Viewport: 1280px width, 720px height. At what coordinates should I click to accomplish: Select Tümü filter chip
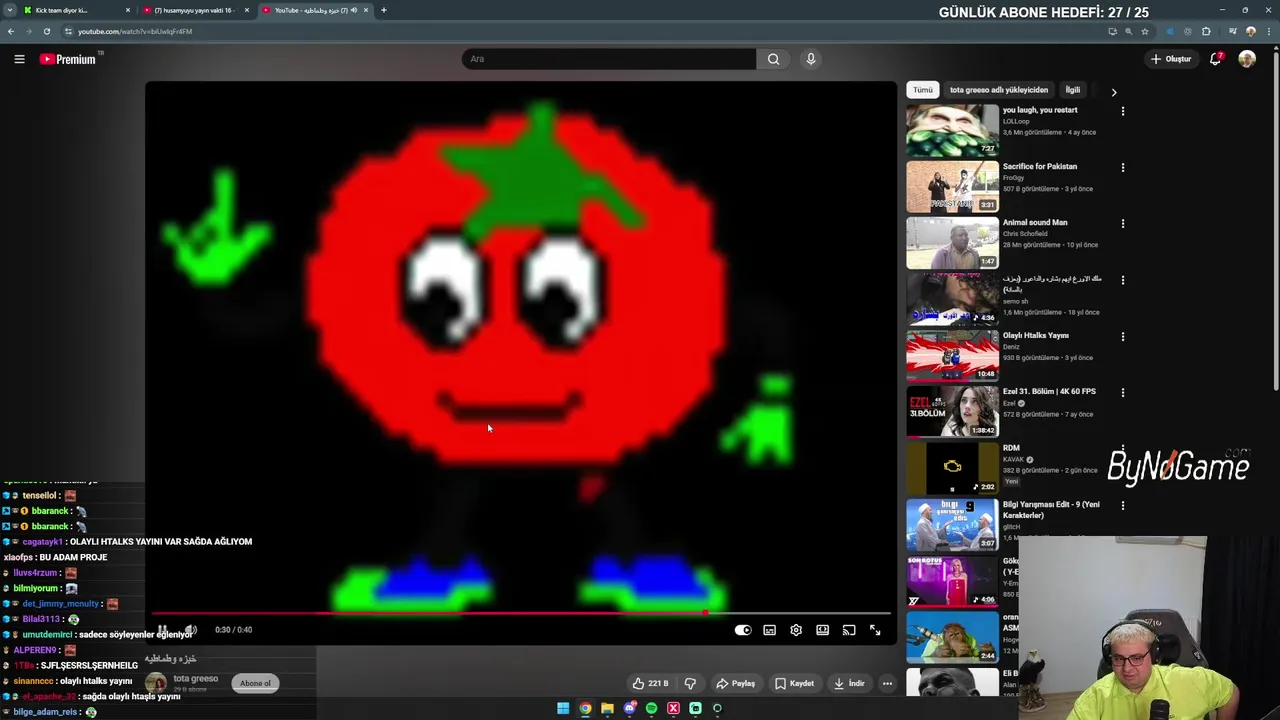pos(922,90)
